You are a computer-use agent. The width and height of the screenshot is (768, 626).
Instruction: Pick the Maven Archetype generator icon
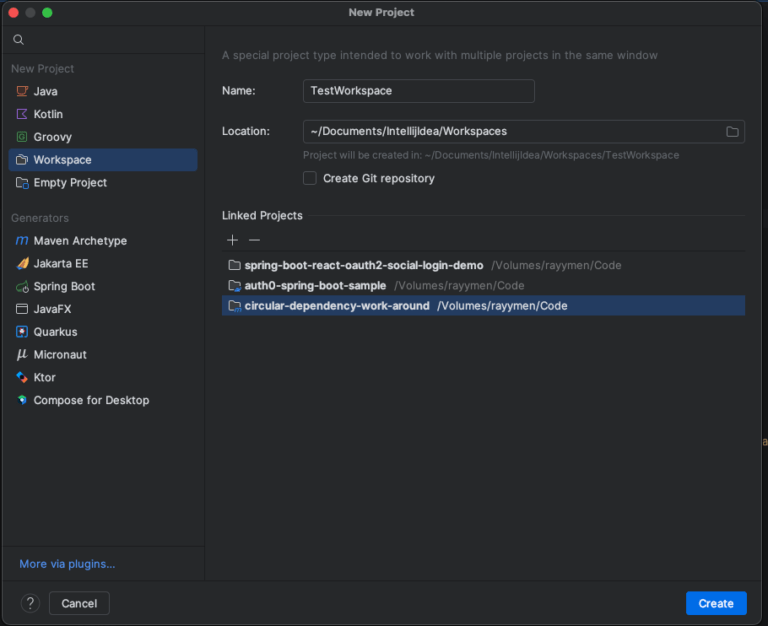22,241
